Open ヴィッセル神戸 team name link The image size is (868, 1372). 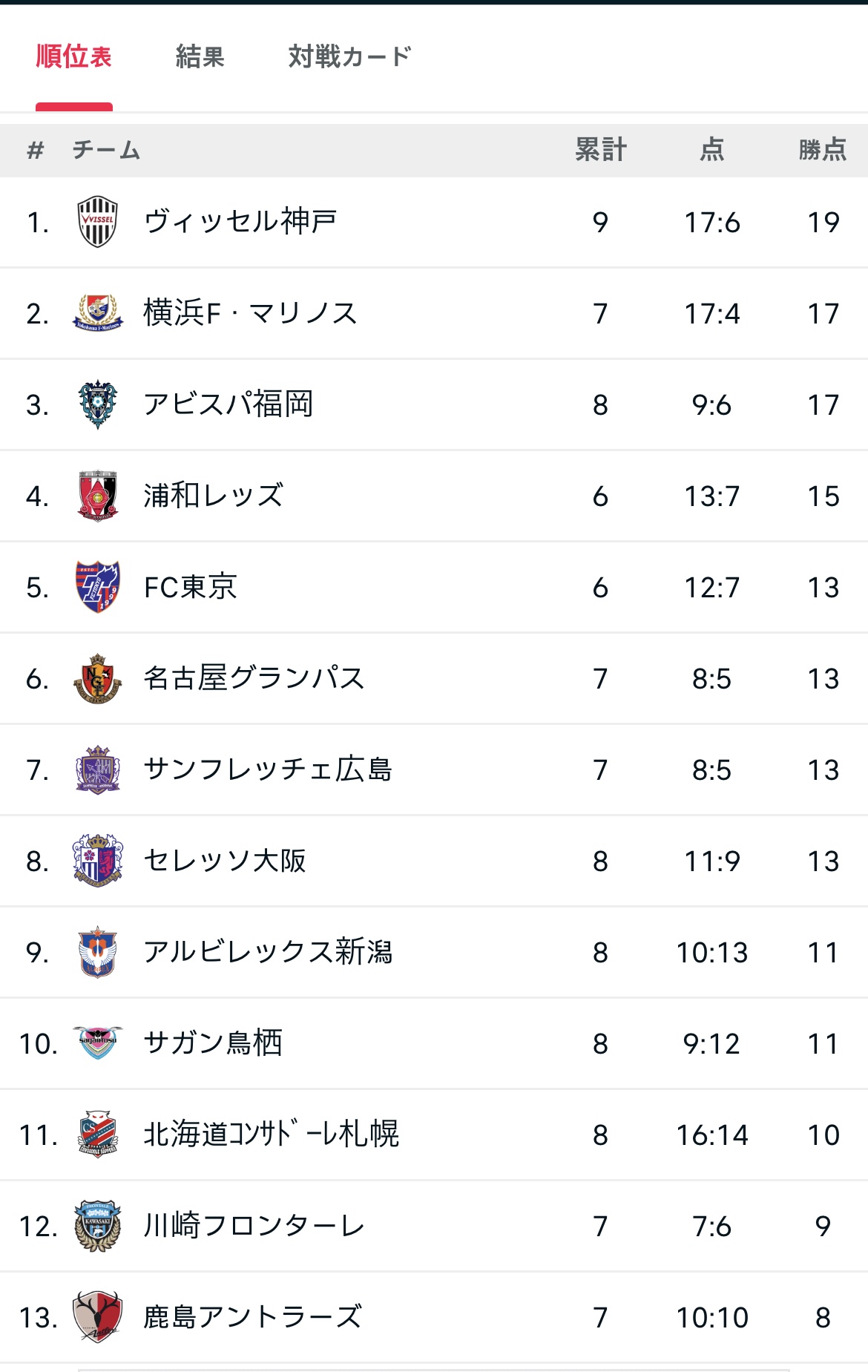pyautogui.click(x=240, y=221)
